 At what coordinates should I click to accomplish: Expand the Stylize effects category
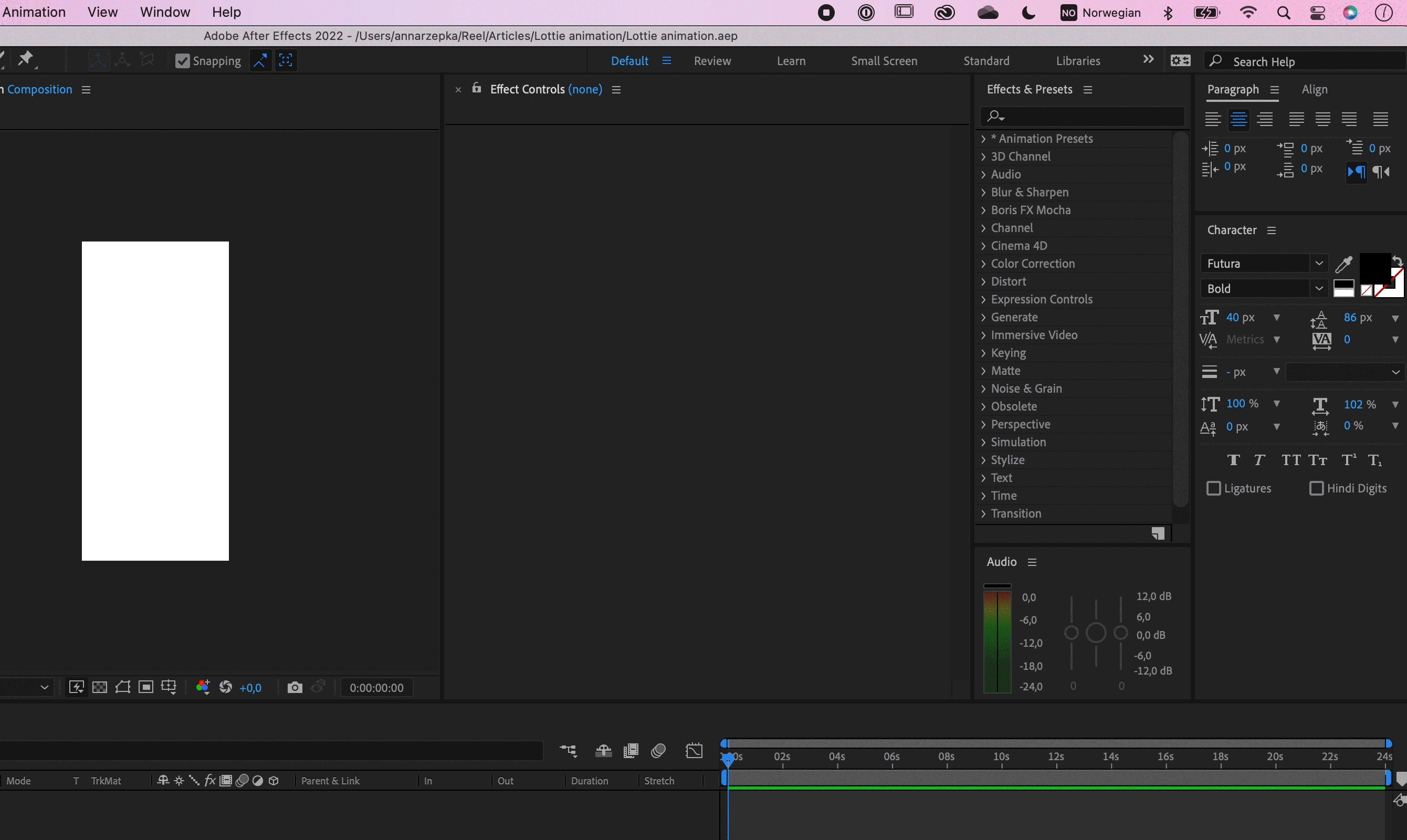(983, 460)
